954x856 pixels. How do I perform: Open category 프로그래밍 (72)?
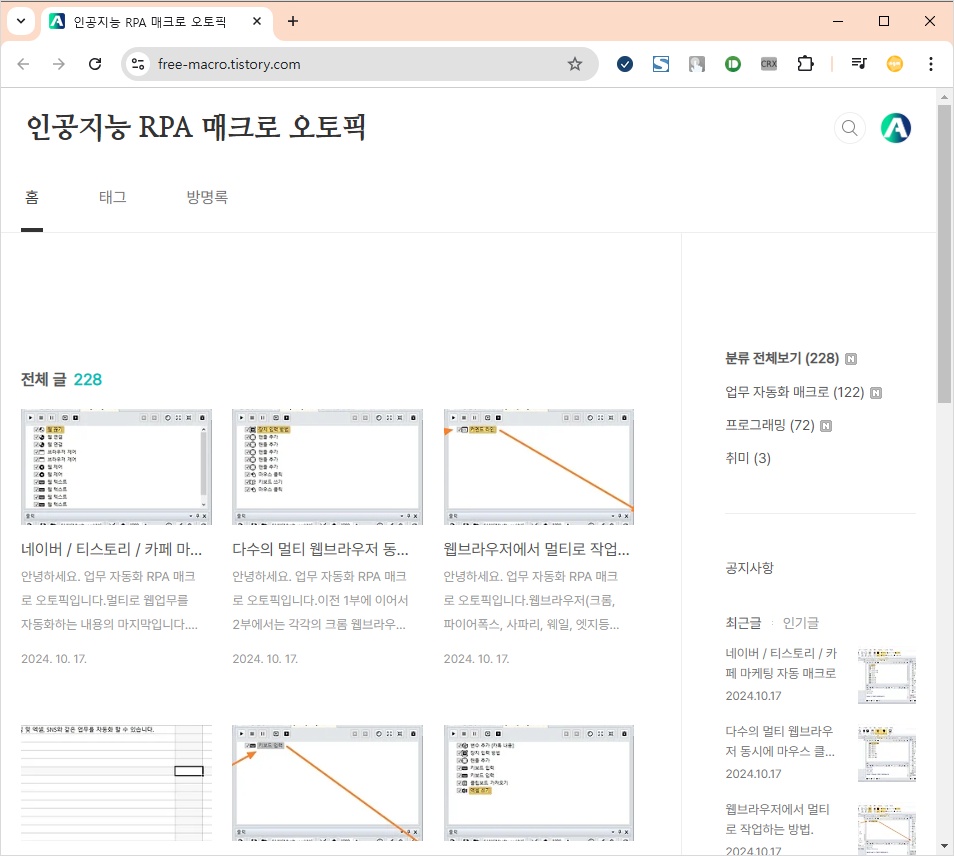pos(770,425)
